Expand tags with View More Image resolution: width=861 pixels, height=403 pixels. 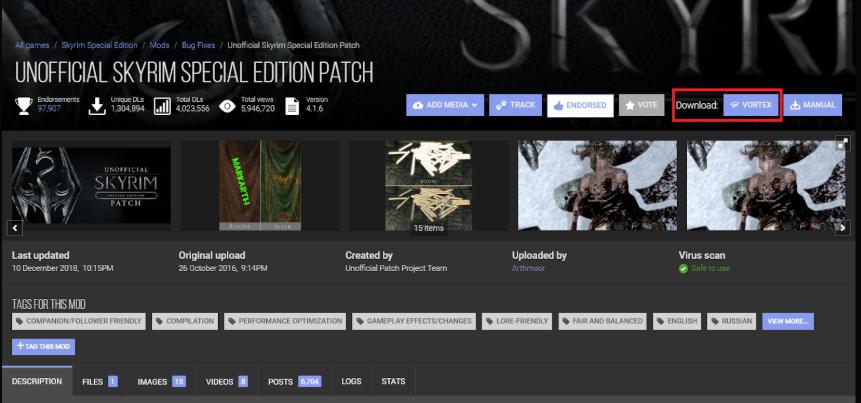(788, 321)
